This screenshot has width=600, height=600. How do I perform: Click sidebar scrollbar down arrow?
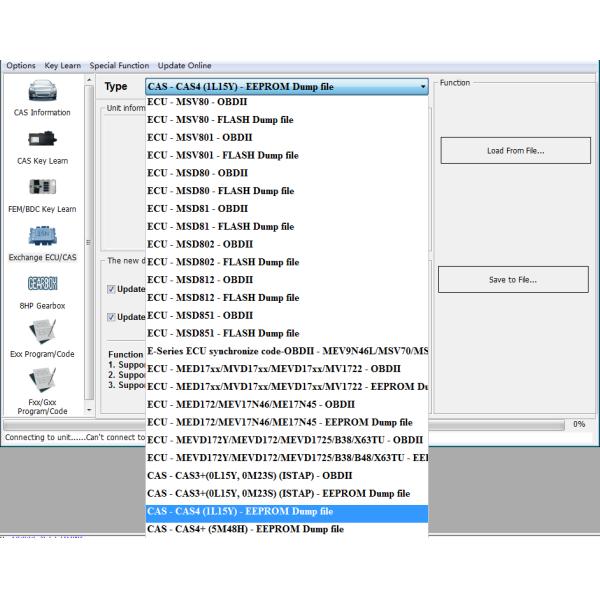(x=89, y=410)
